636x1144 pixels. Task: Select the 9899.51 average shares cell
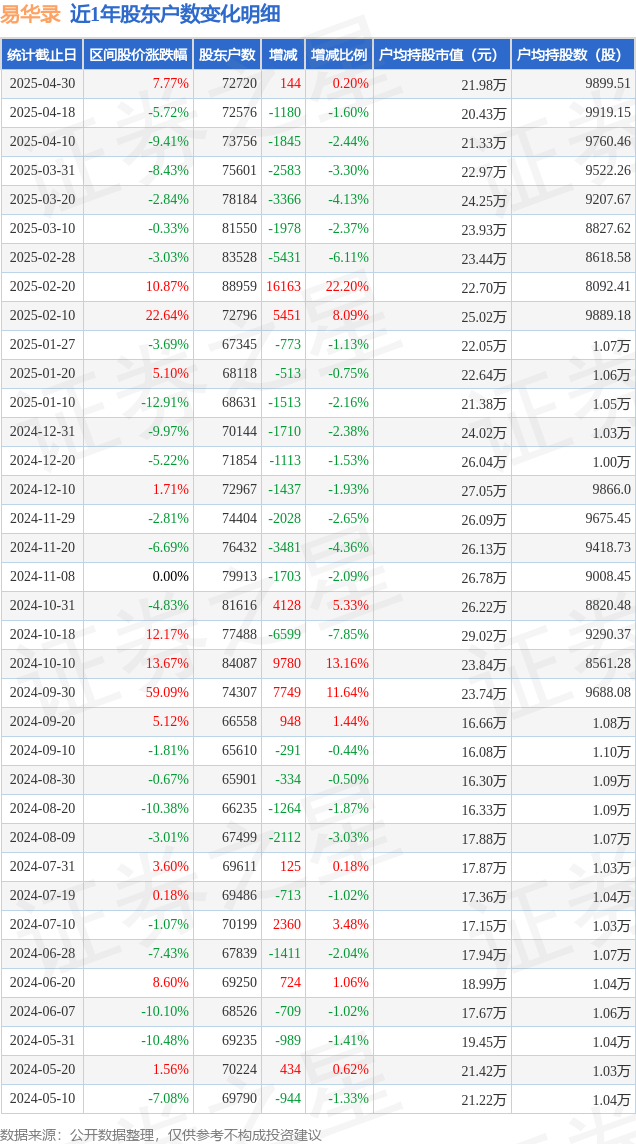point(608,83)
